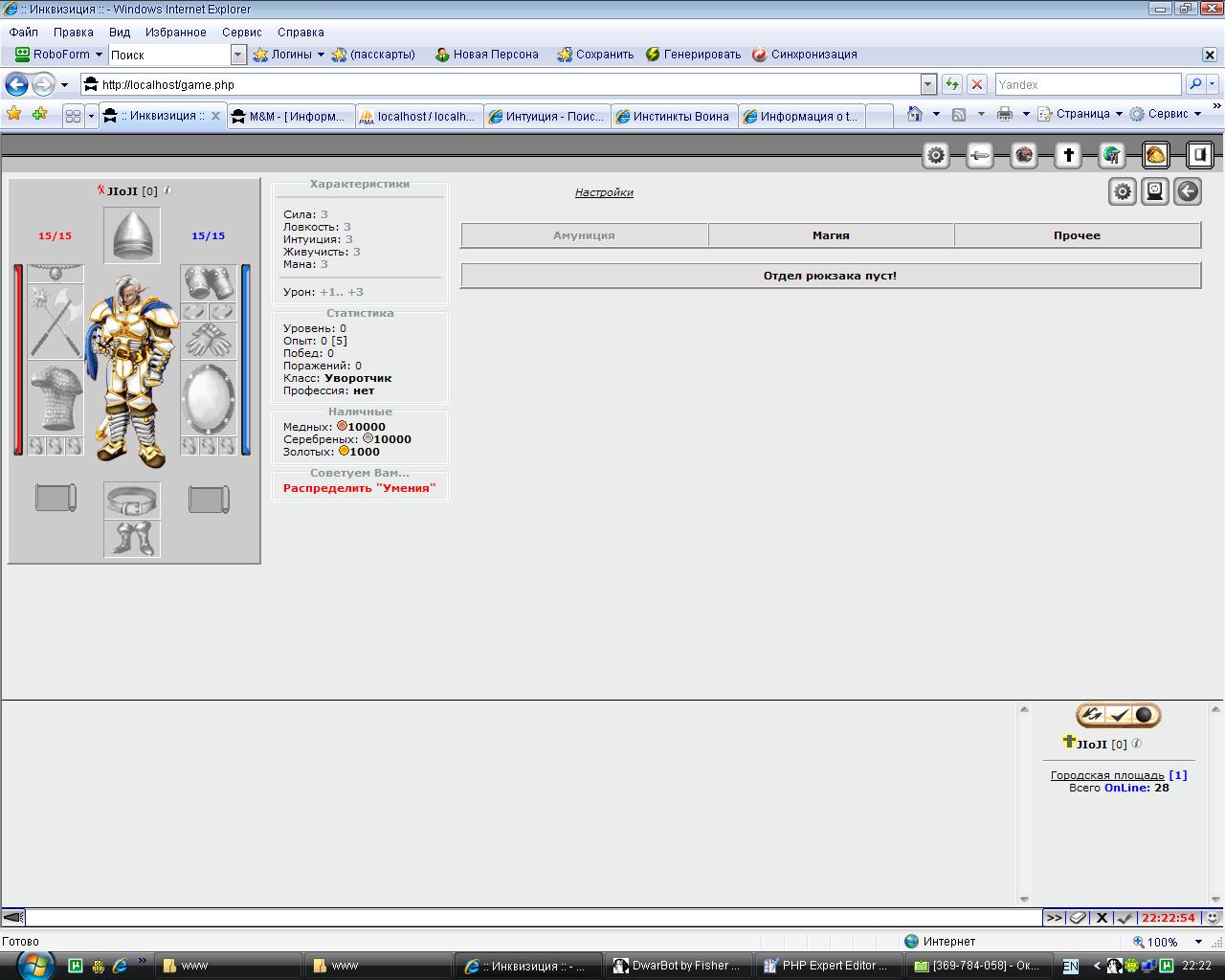This screenshot has height=980, width=1225.
Task: Click the gold nugget icon in the game toolbar
Action: (1156, 155)
